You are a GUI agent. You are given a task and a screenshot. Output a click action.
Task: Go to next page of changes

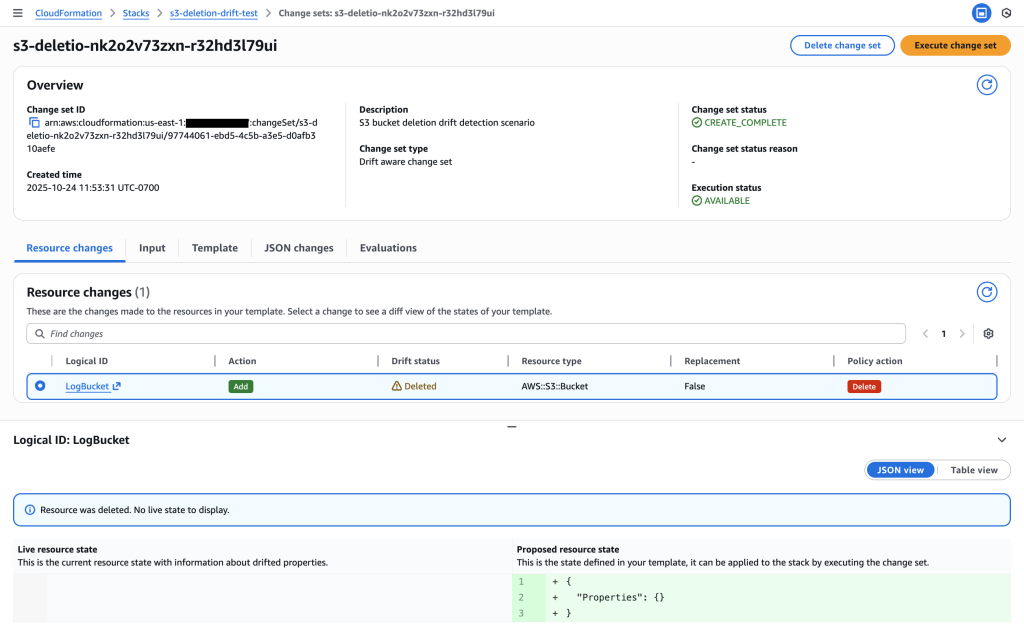click(x=962, y=334)
